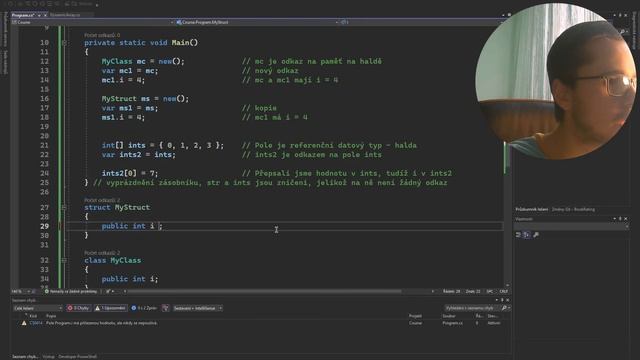The image size is (640, 360).
Task: Open the entire solution scope dropdown
Action: click(x=38, y=308)
